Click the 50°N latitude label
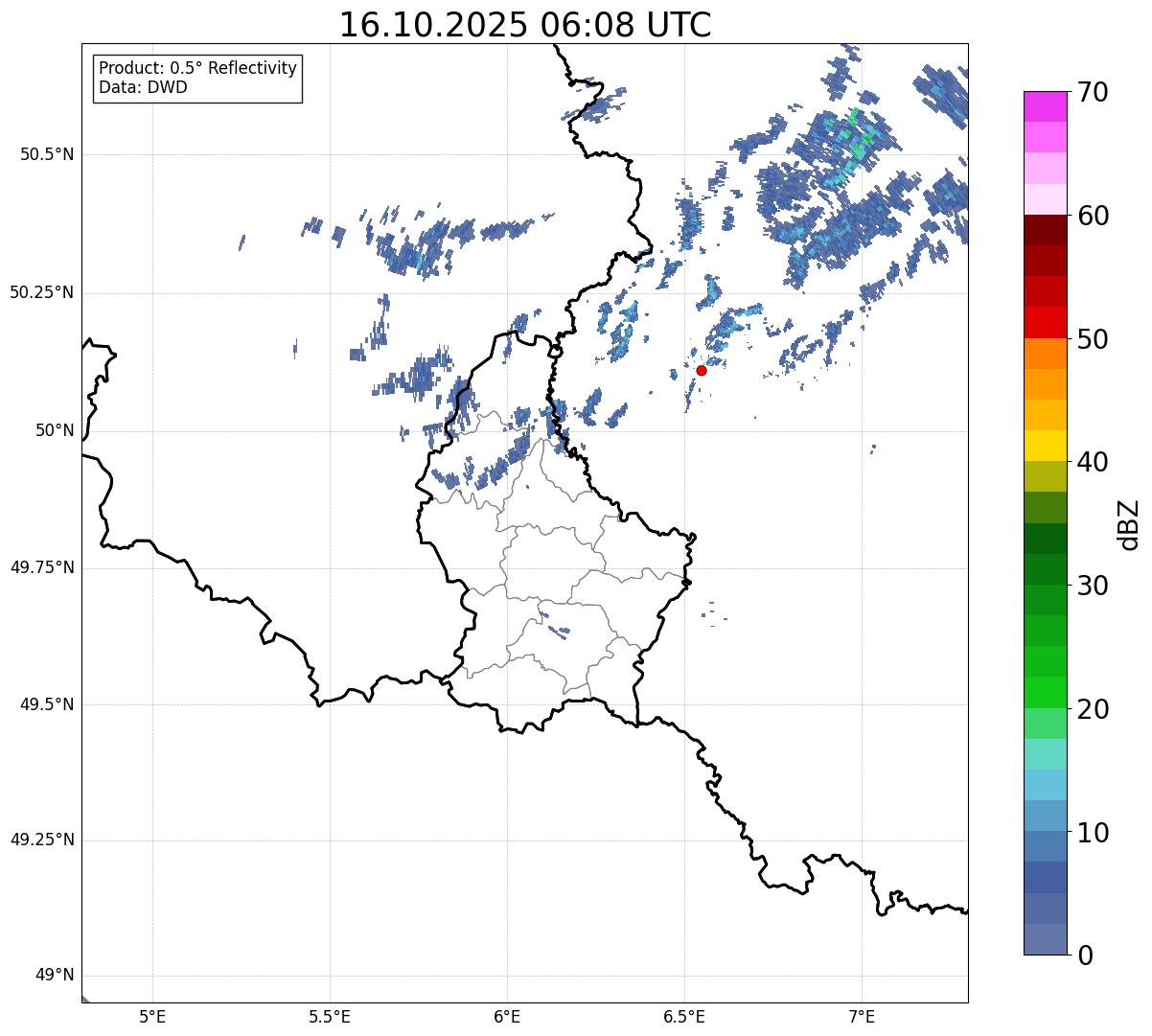 click(x=55, y=431)
